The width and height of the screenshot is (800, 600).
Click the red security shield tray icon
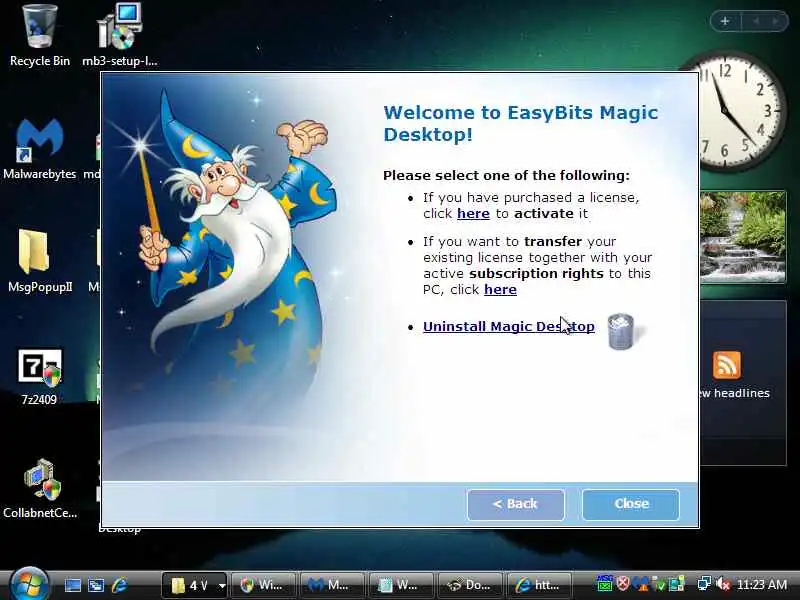pos(622,583)
